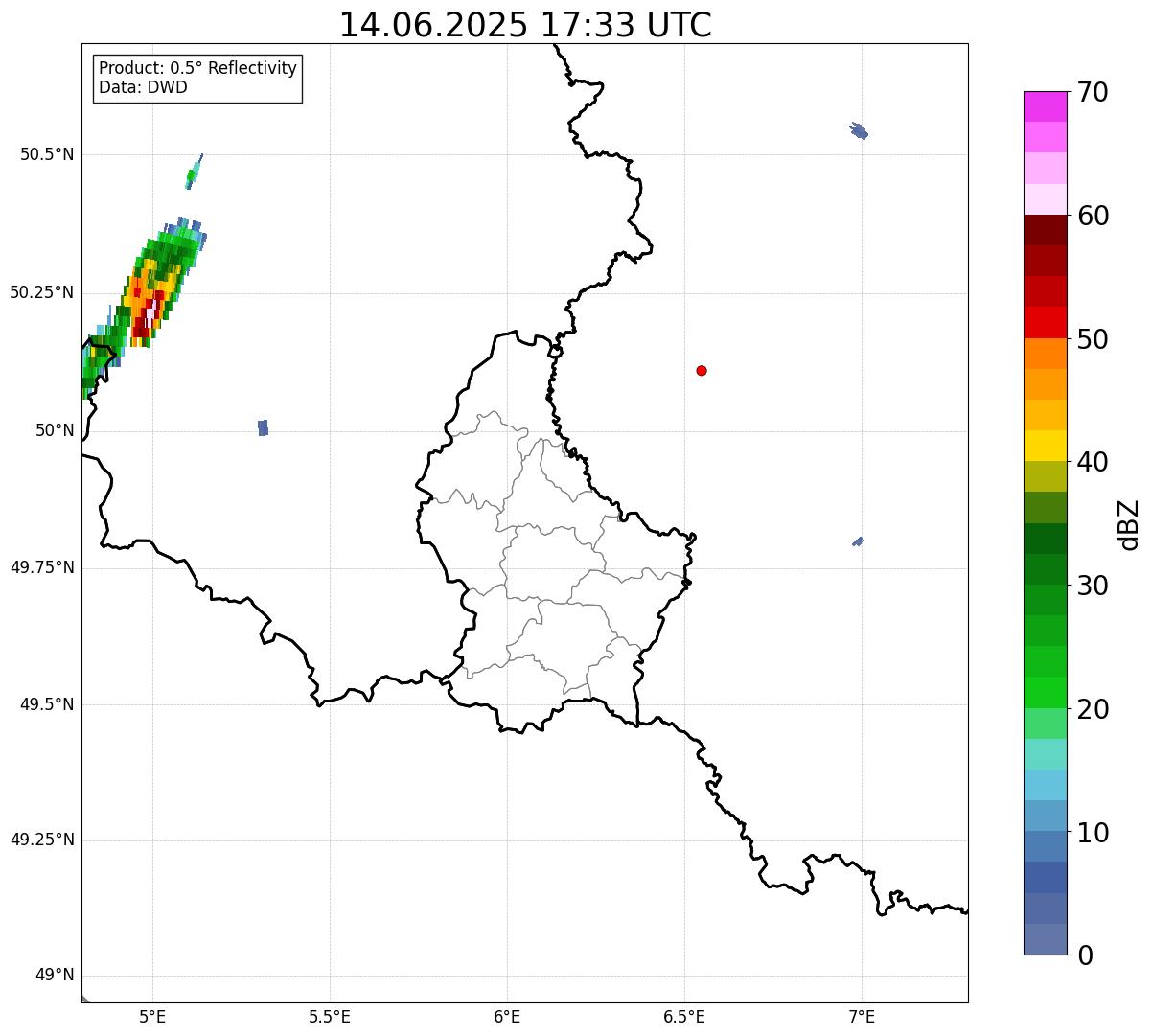Click the 5.5°E longitude label
The height and width of the screenshot is (1036, 1152).
pos(330,1016)
